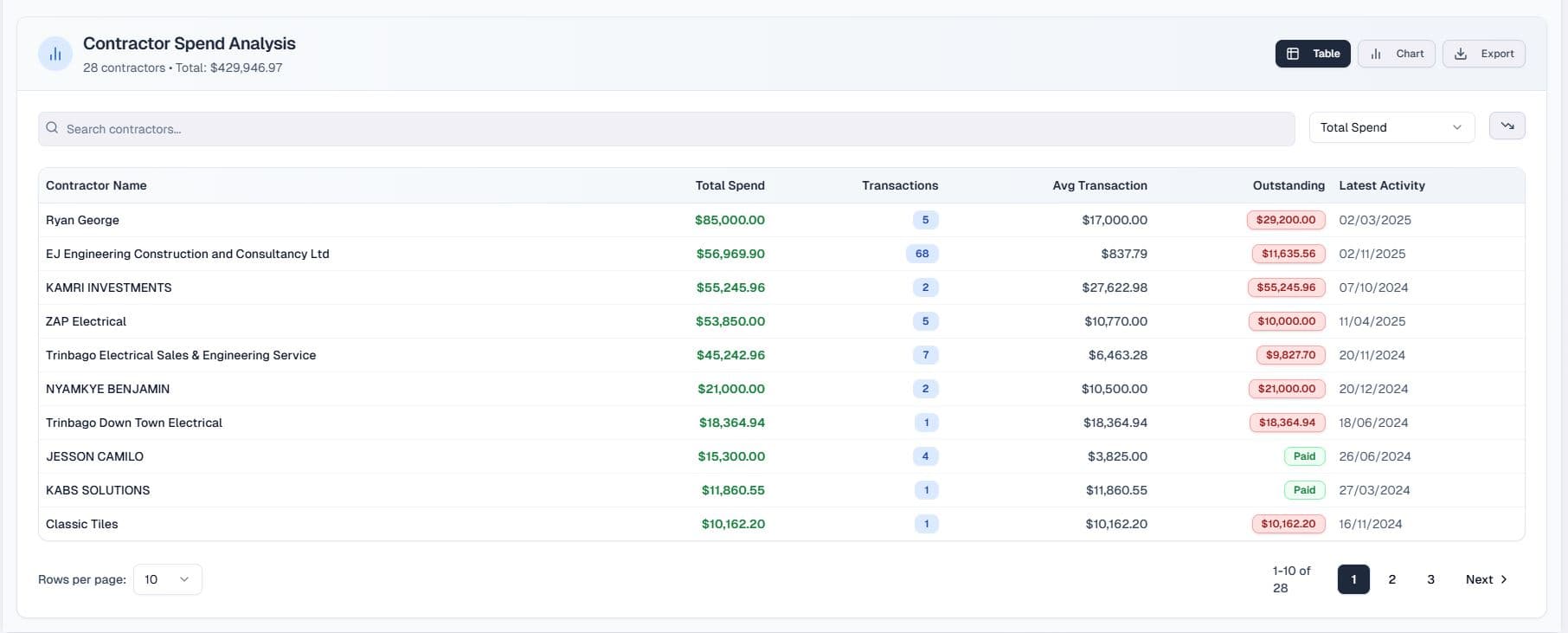Viewport: 1568px width, 633px height.
Task: Click the $85,000.00 total spend value
Action: click(729, 220)
